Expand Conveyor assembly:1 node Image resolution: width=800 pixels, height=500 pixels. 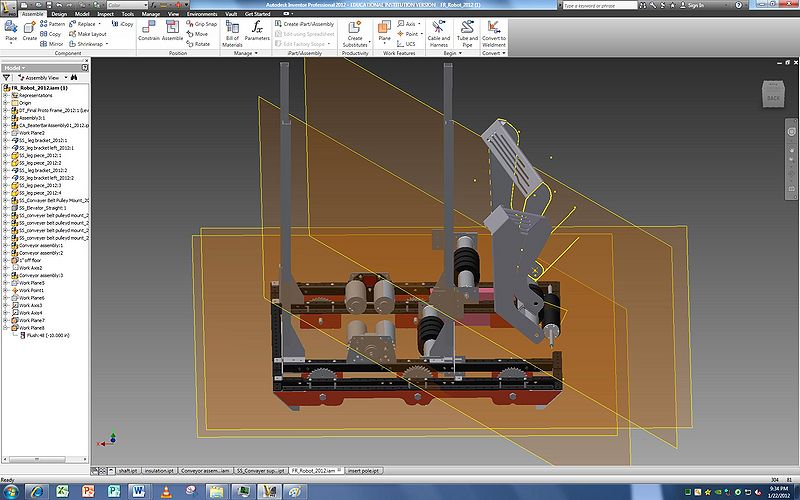(x=6, y=245)
